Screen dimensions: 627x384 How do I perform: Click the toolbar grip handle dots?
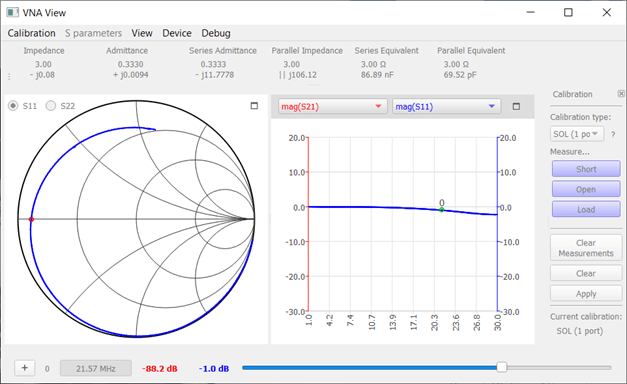[x=9, y=76]
